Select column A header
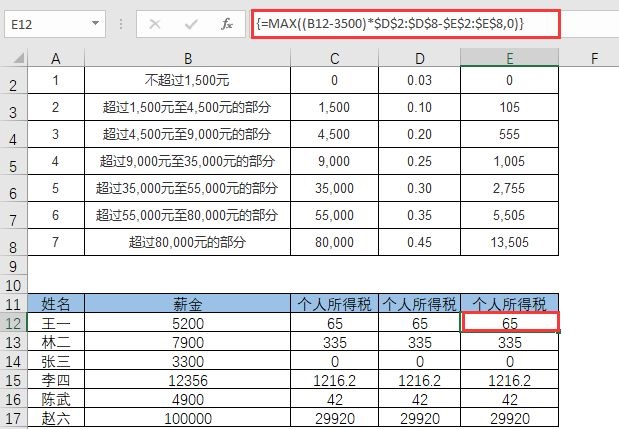The width and height of the screenshot is (619, 429). click(x=56, y=58)
